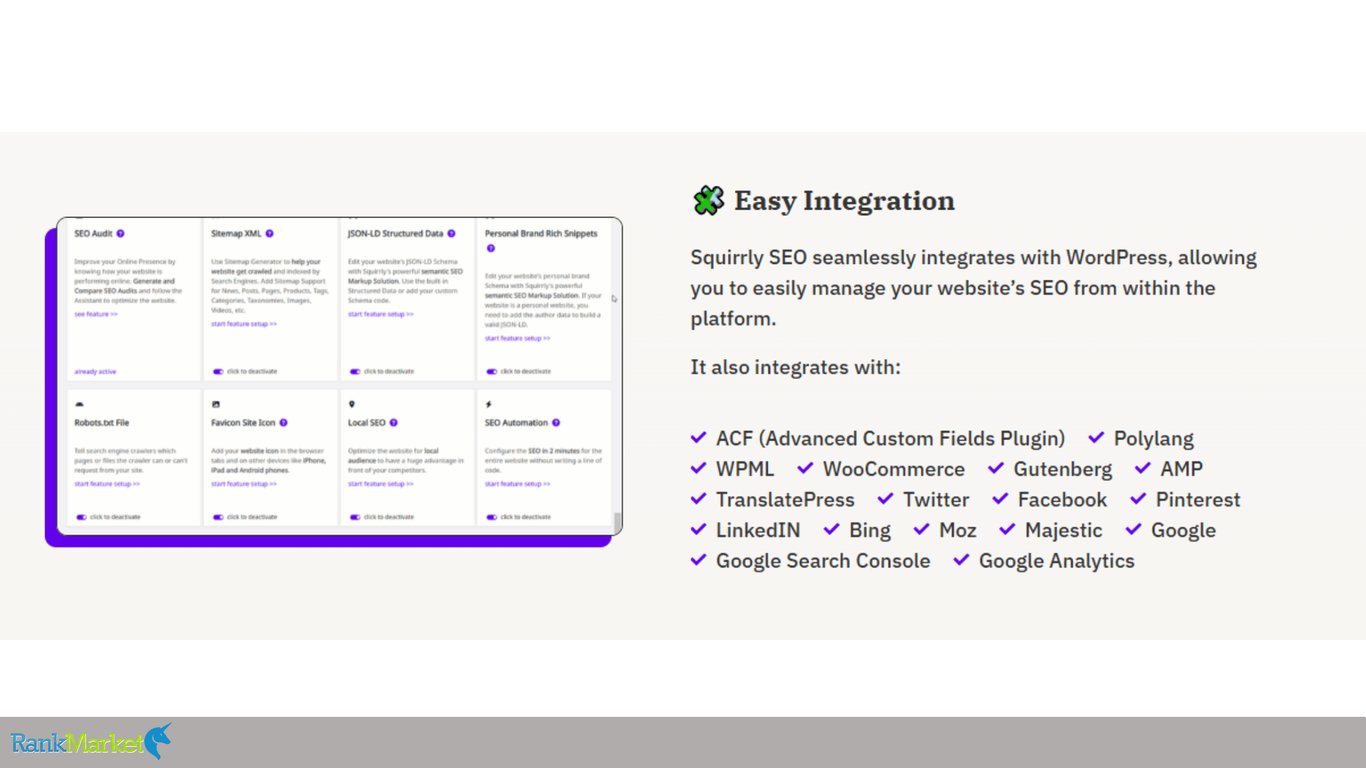Screen dimensions: 1366x768
Task: Open Favicon Site Icon's start feature setup link
Action: [244, 484]
